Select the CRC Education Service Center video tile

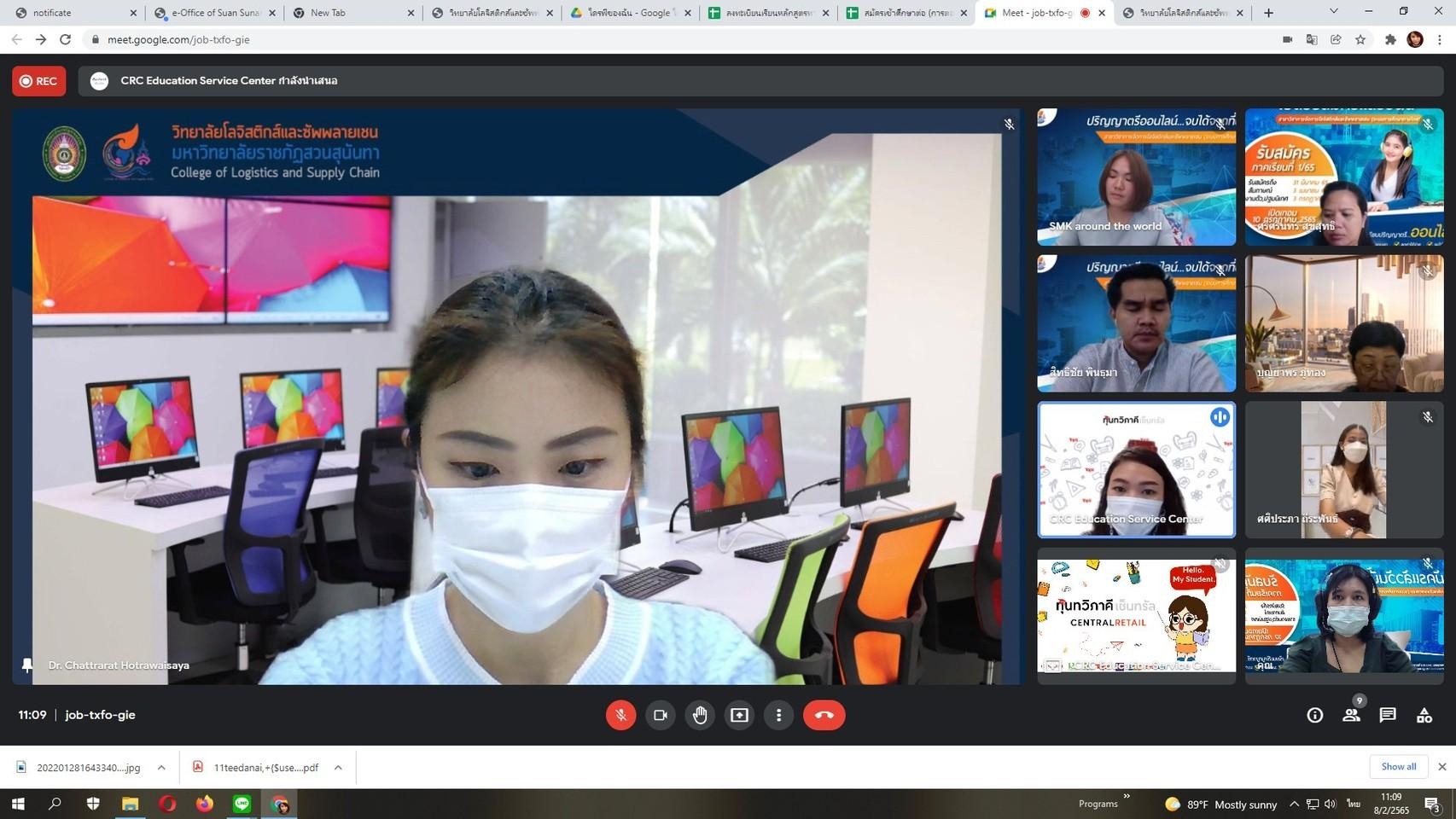(x=1136, y=469)
